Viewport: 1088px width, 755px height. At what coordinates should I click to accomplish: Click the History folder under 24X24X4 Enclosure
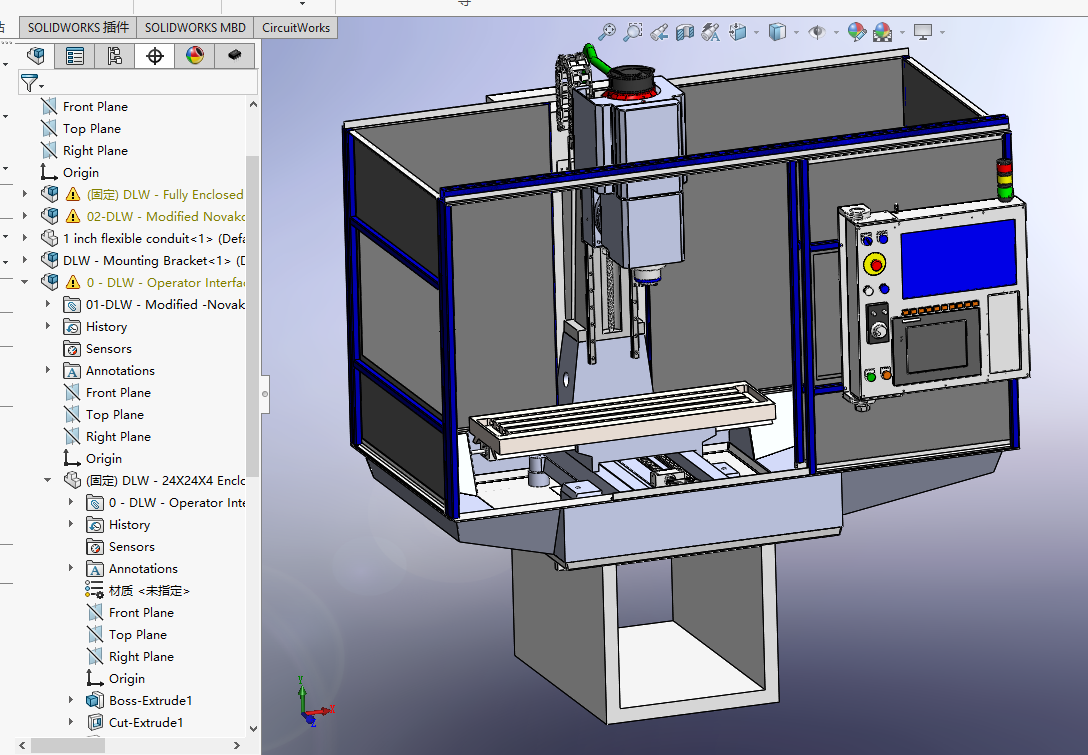[129, 525]
